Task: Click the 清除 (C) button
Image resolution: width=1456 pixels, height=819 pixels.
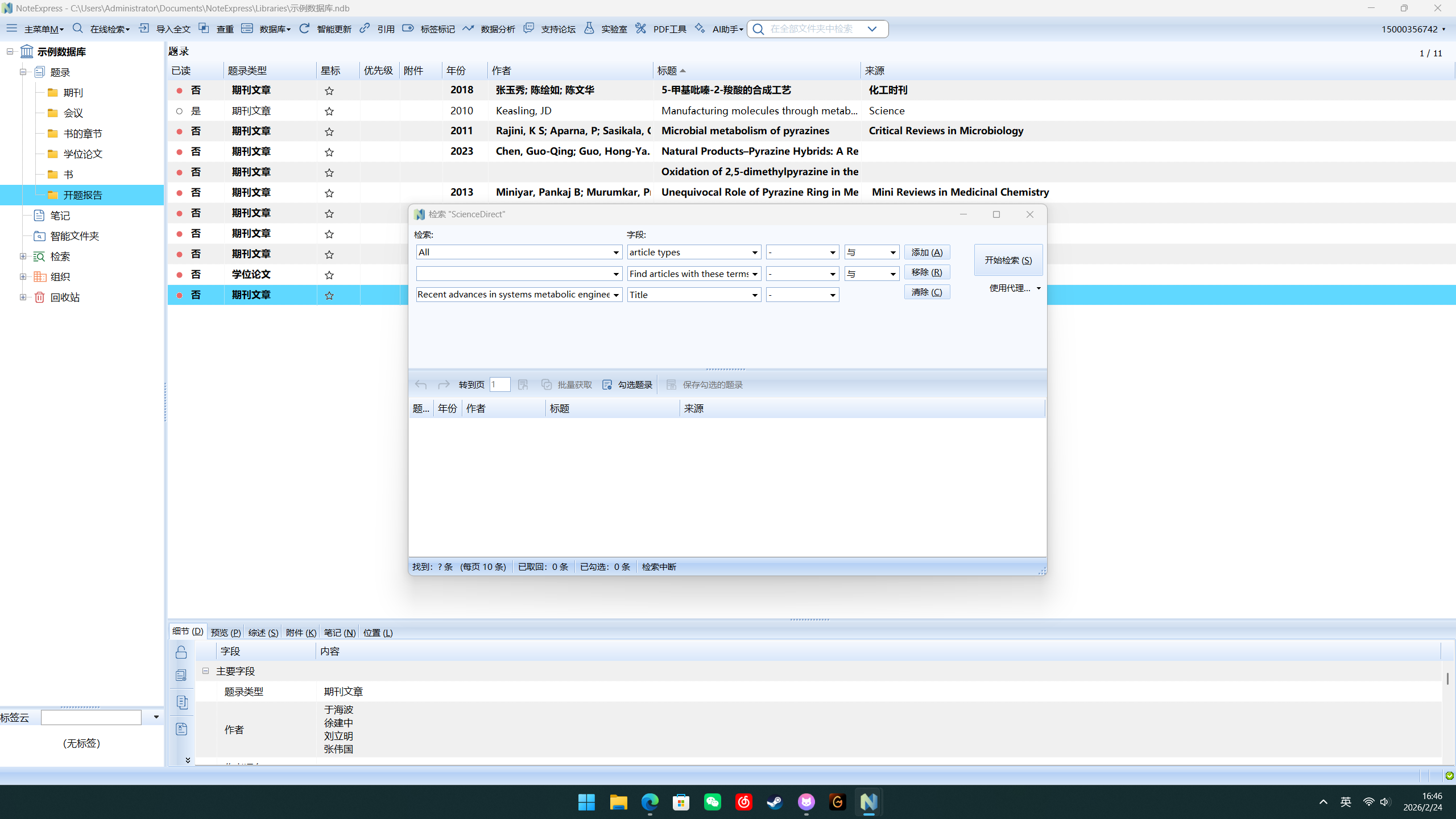Action: (926, 292)
